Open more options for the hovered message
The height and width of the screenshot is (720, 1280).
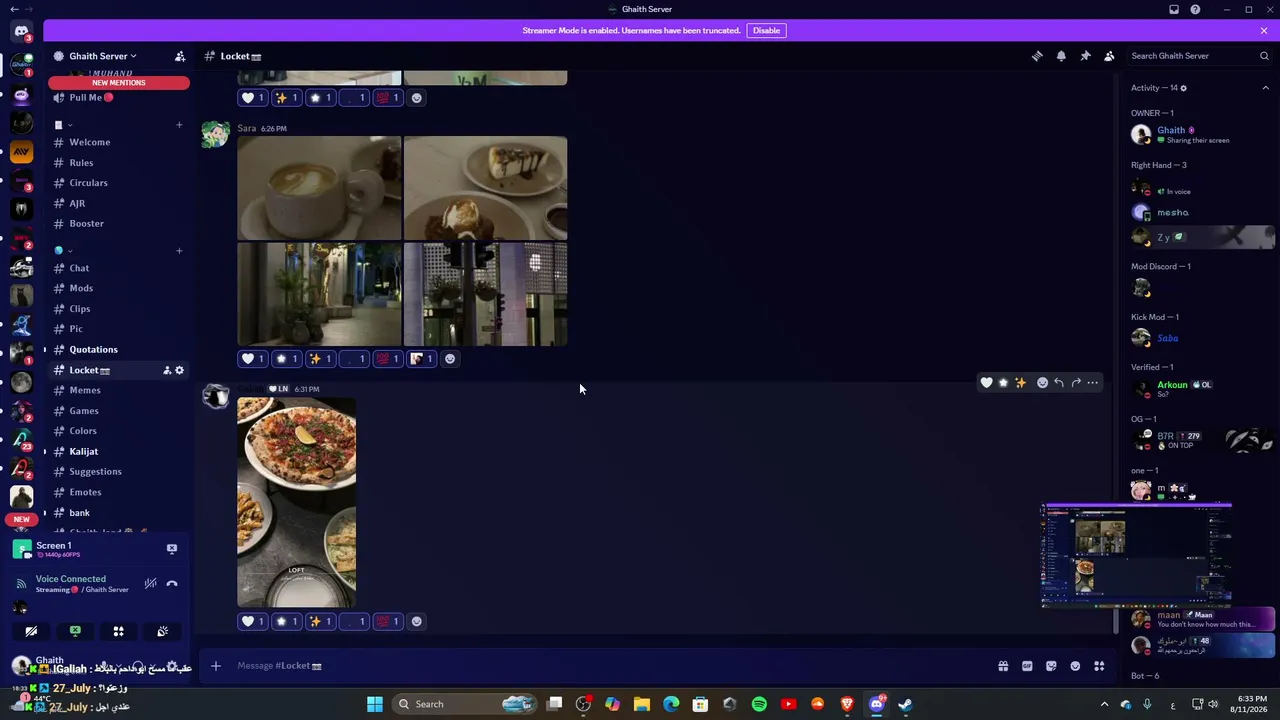1093,383
